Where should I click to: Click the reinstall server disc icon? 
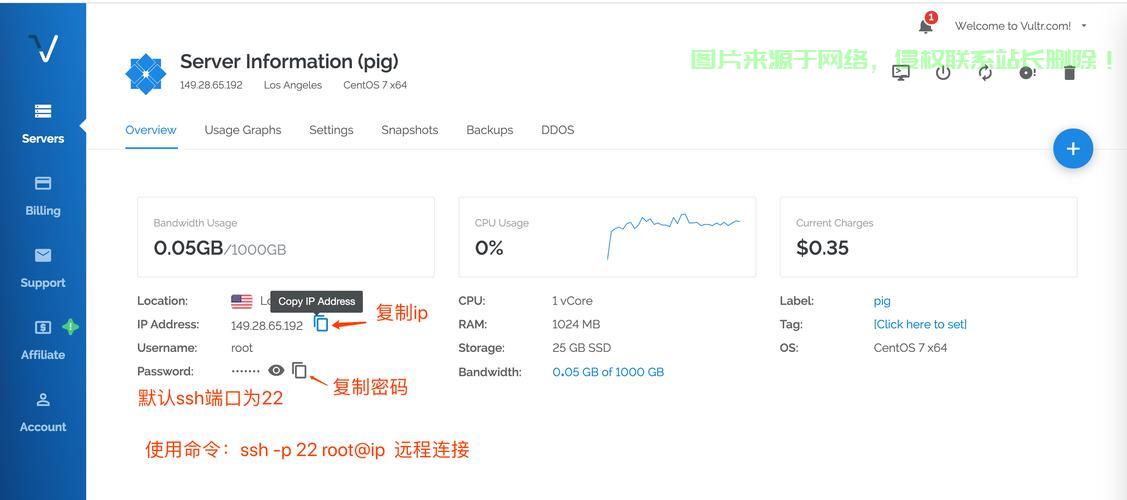point(1027,72)
